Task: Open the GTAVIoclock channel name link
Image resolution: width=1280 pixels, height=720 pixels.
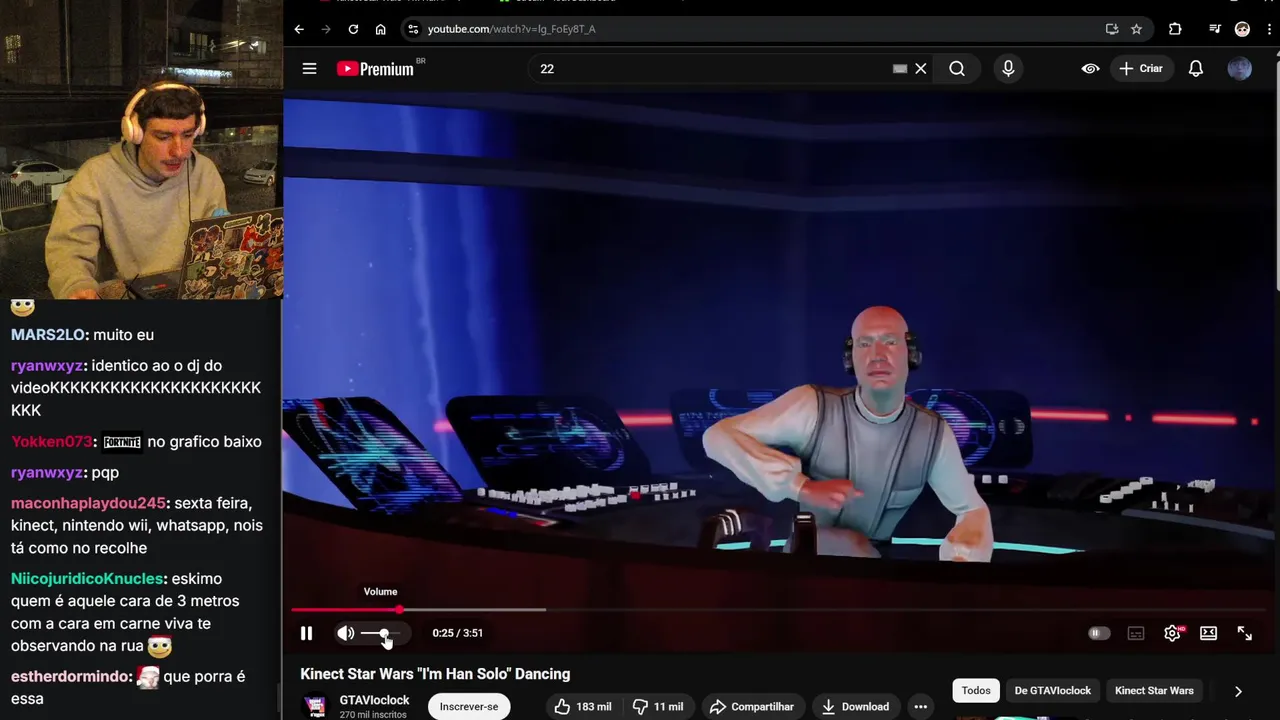Action: (x=374, y=700)
